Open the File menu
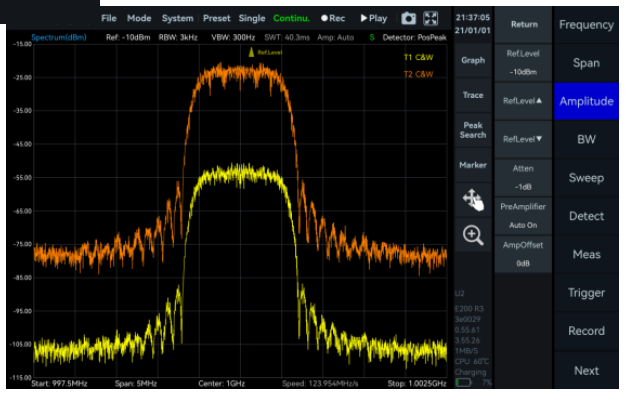 [109, 18]
